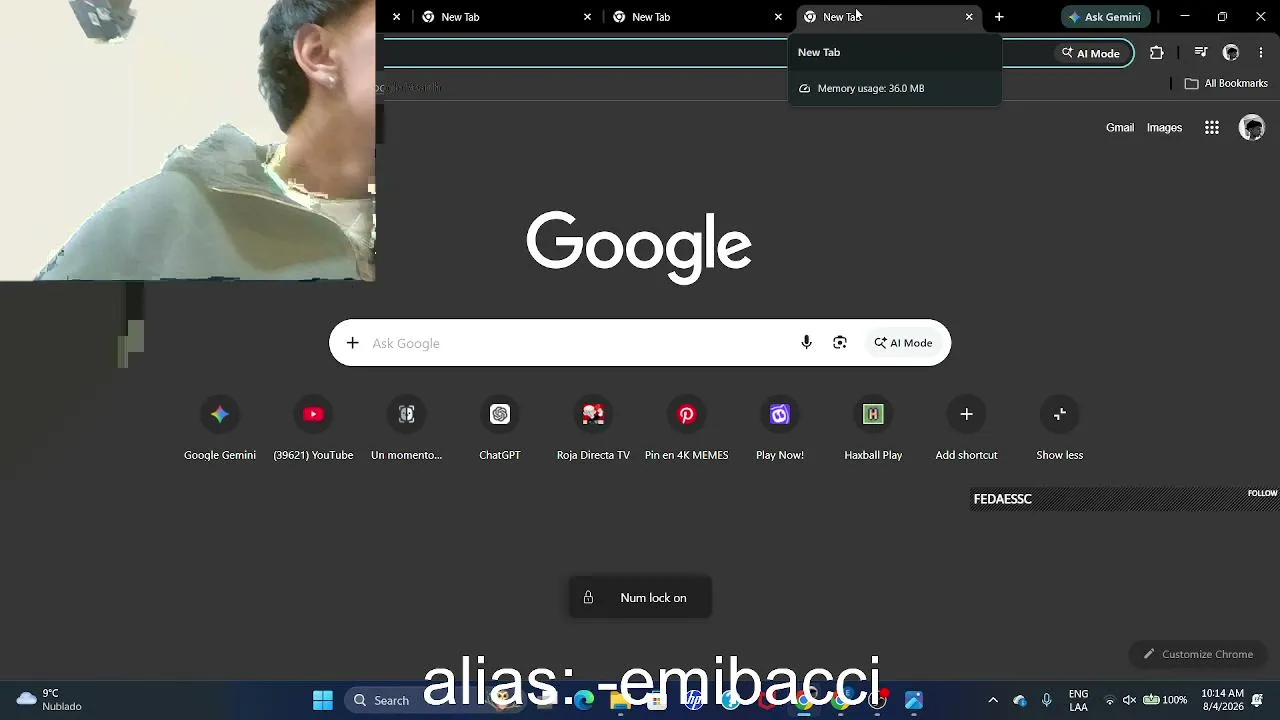The width and height of the screenshot is (1280, 720).
Task: Check the battery 100% indicator
Action: [x=1166, y=700]
